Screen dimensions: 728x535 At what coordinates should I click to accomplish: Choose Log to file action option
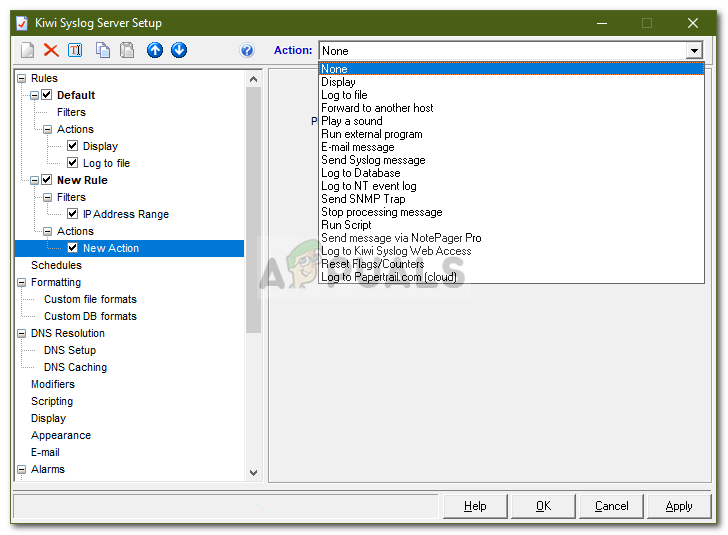(x=511, y=95)
